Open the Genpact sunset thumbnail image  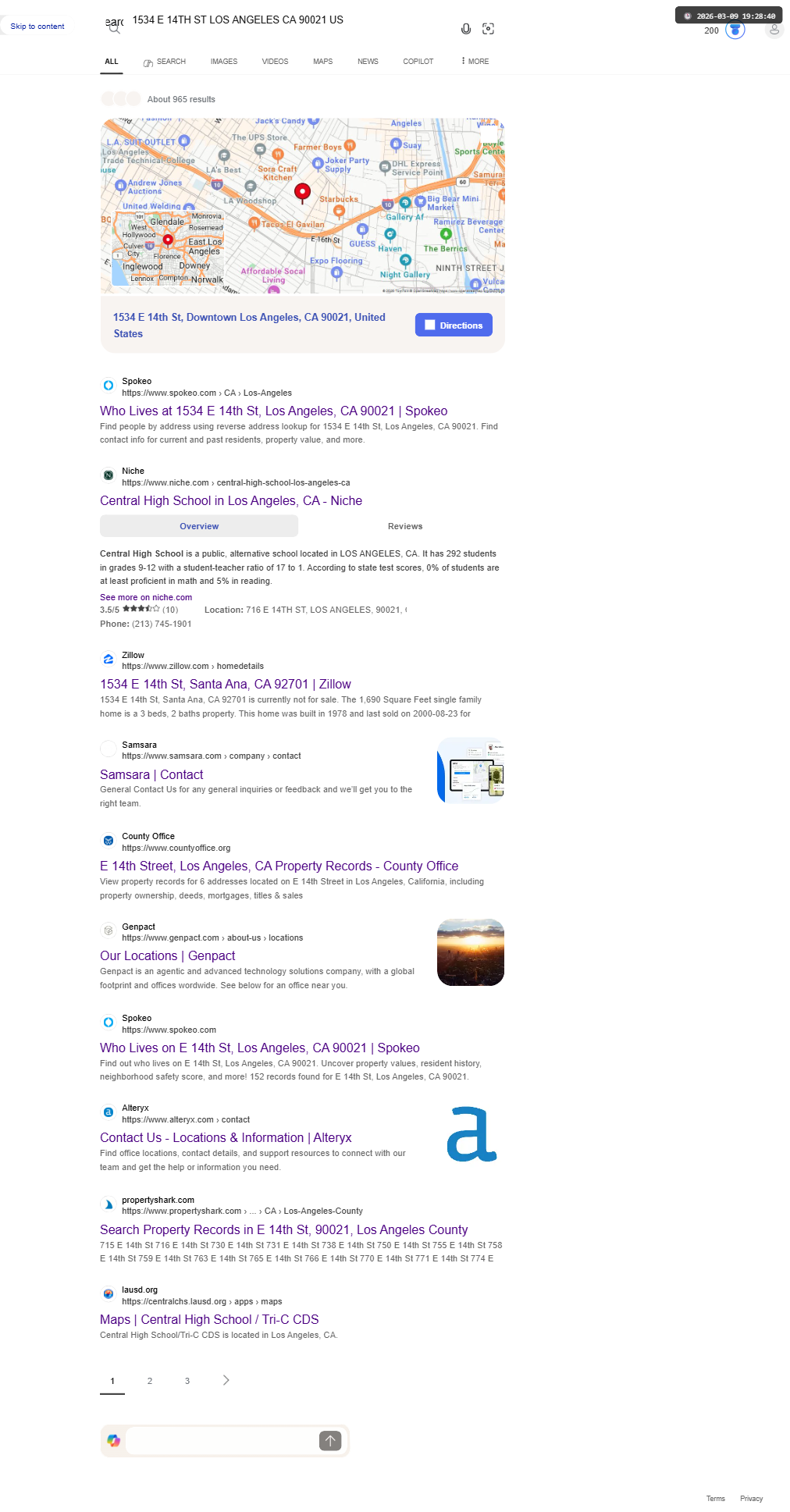[471, 952]
